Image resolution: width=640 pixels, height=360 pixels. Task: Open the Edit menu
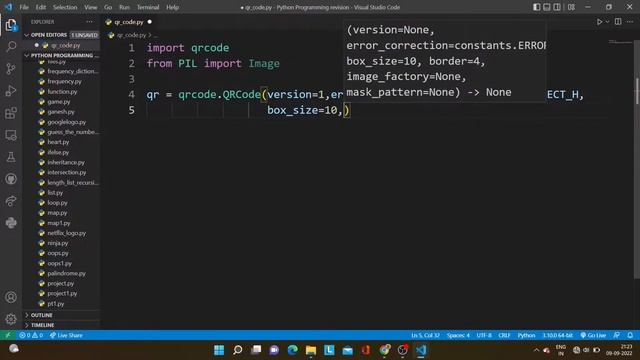40,7
